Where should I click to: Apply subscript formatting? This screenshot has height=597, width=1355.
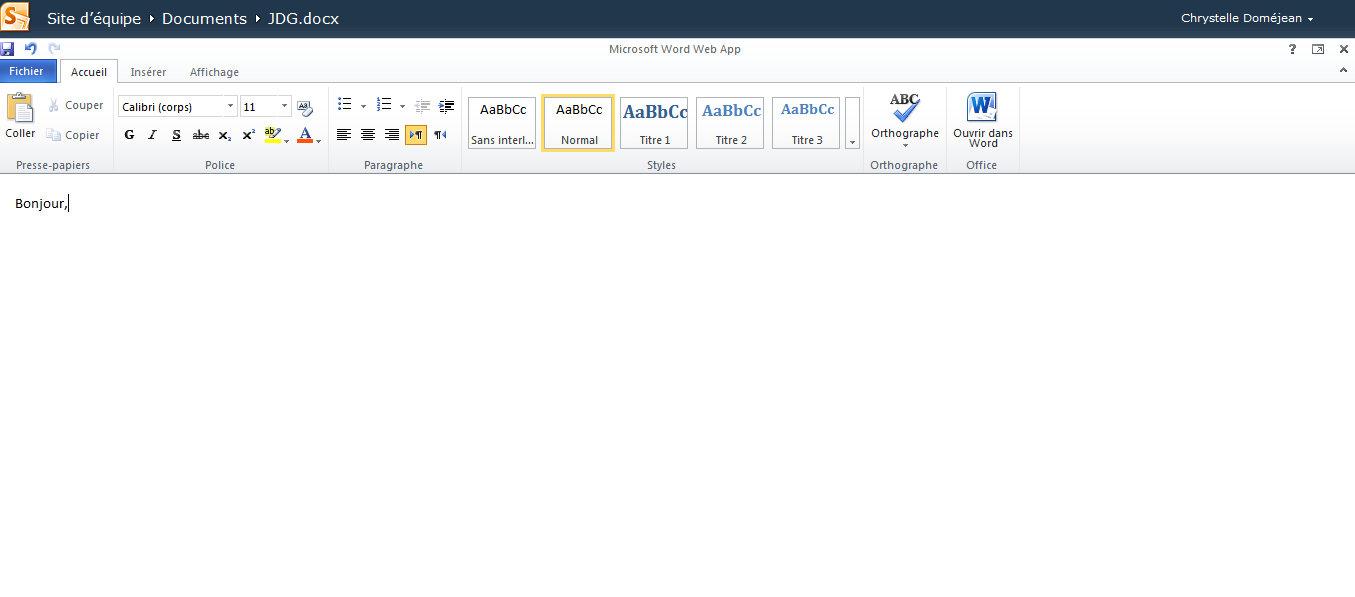(225, 135)
